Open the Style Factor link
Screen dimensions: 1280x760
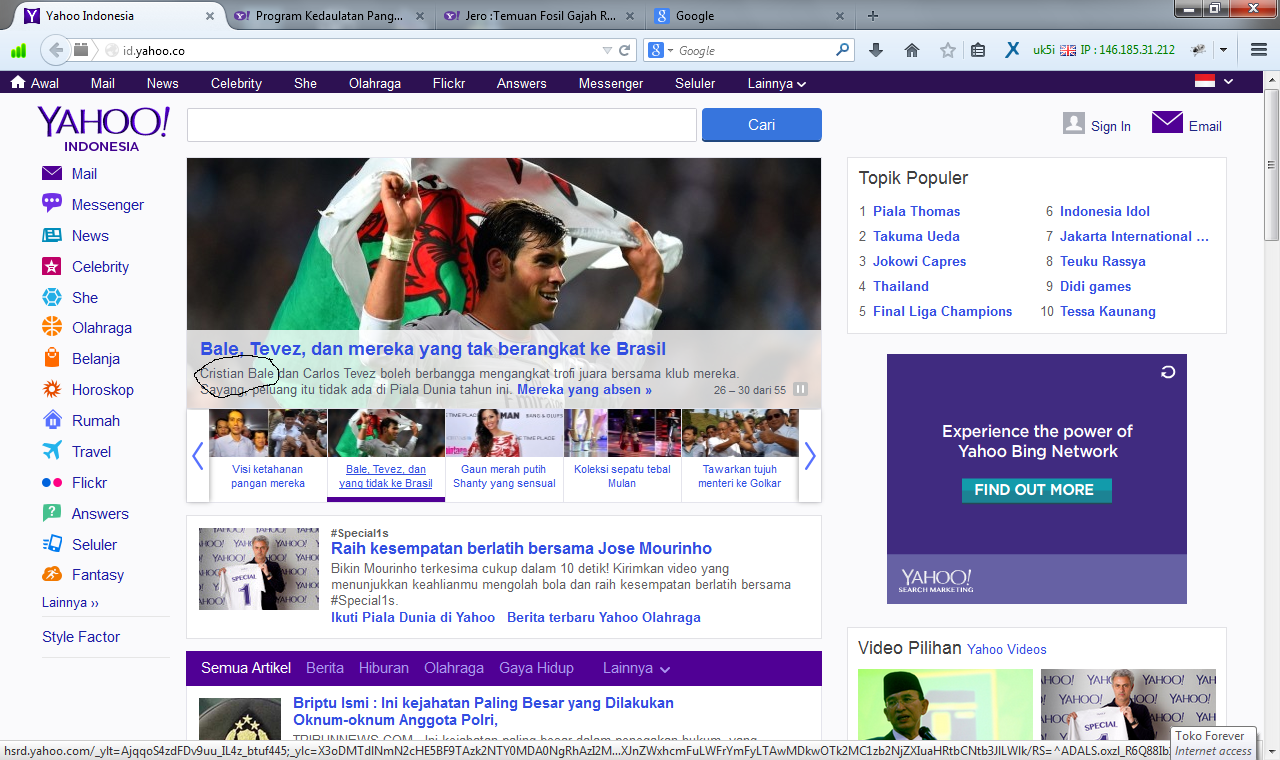pos(81,637)
